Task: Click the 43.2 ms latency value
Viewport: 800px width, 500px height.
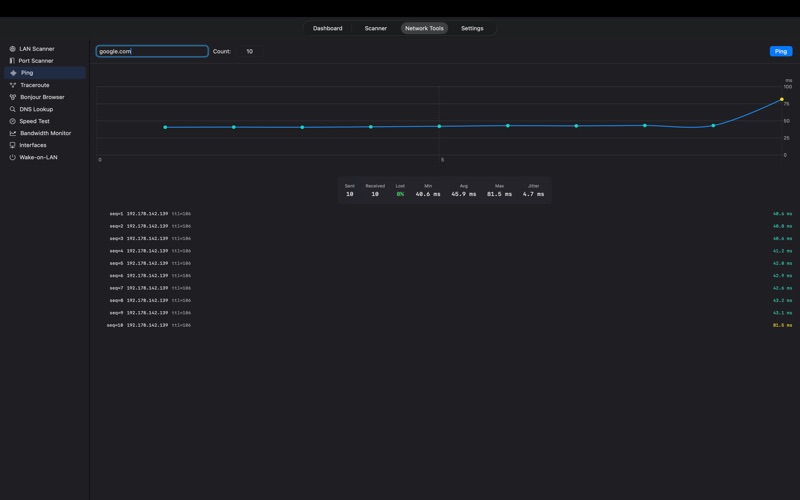Action: coord(782,301)
